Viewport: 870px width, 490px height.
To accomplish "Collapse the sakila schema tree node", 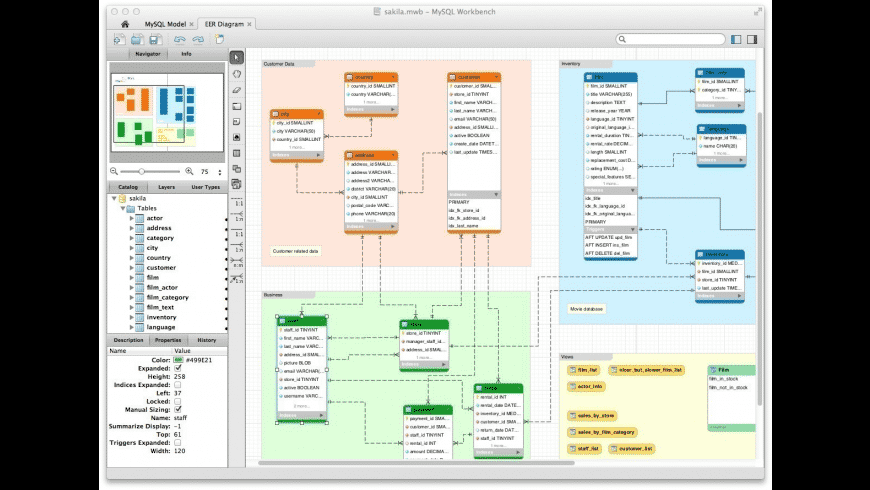I will pyautogui.click(x=114, y=198).
